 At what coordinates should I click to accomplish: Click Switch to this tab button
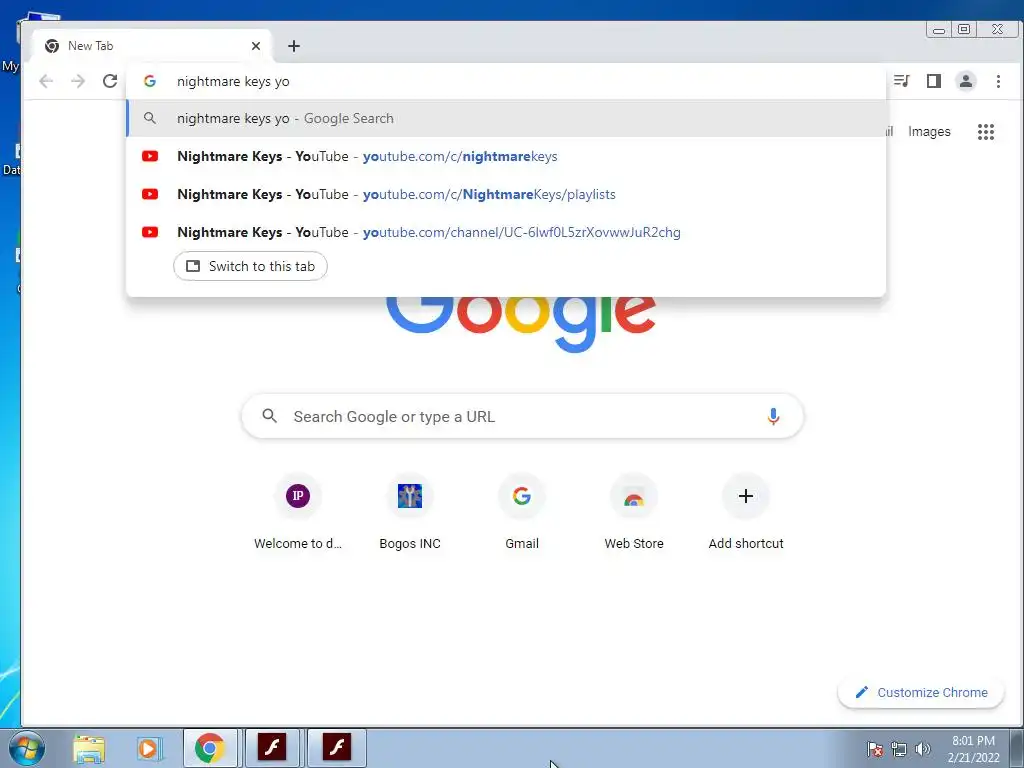coord(250,266)
